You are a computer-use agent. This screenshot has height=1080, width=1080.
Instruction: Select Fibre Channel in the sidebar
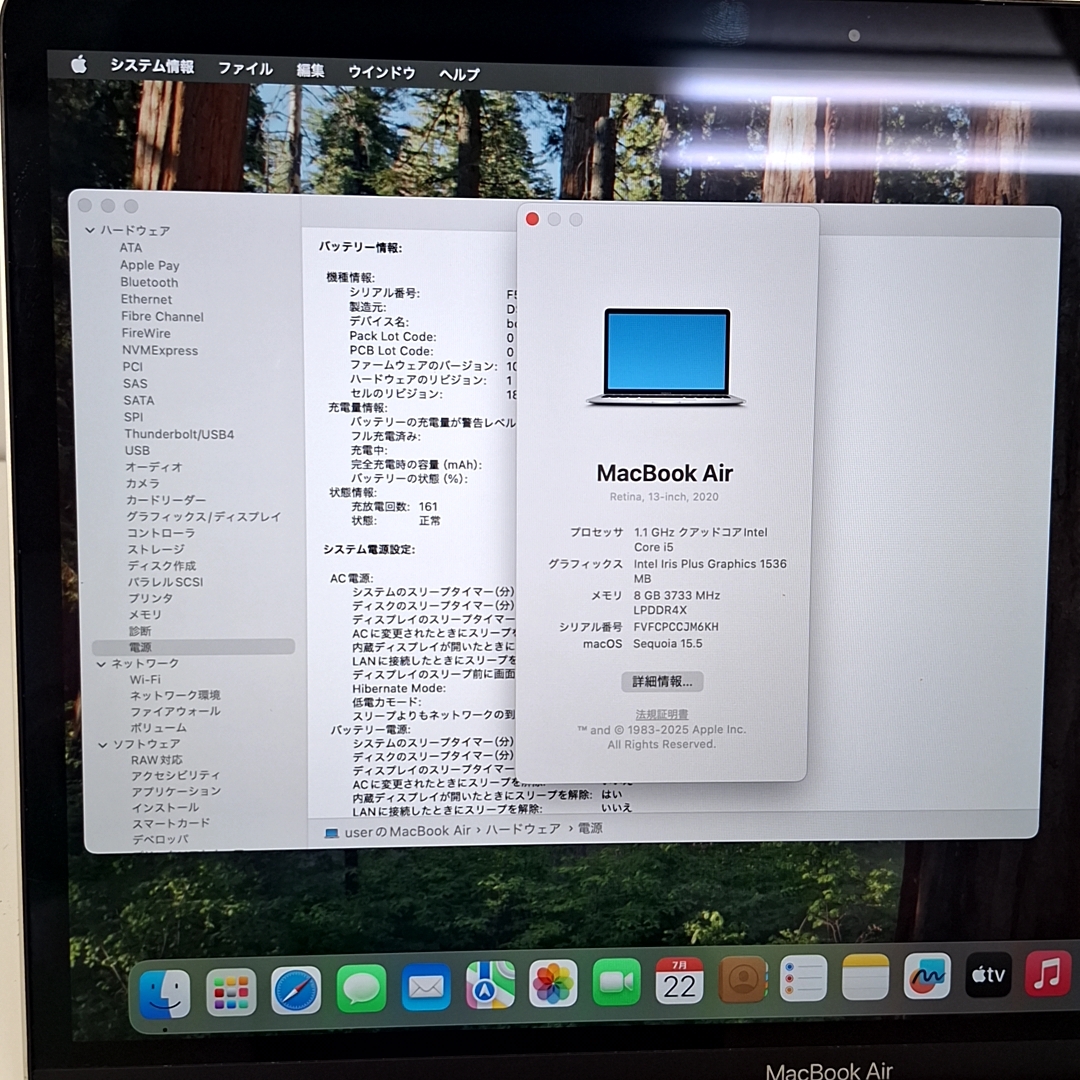[163, 317]
